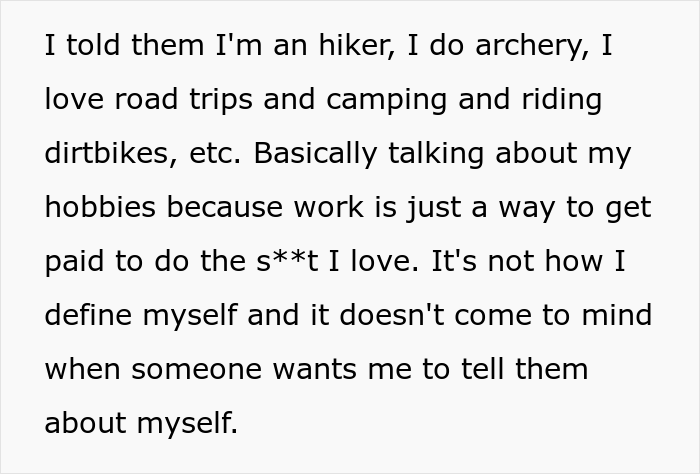Click the word "define"
The image size is (700, 474).
point(86,316)
